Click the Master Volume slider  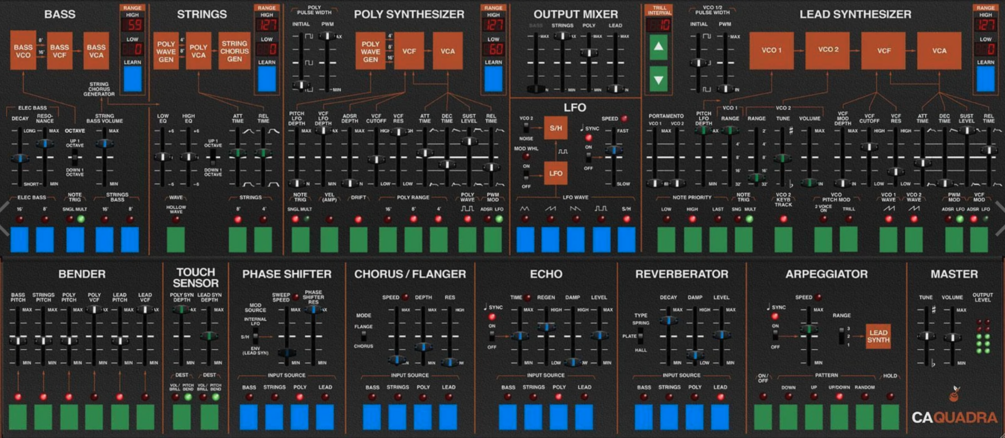pos(952,336)
